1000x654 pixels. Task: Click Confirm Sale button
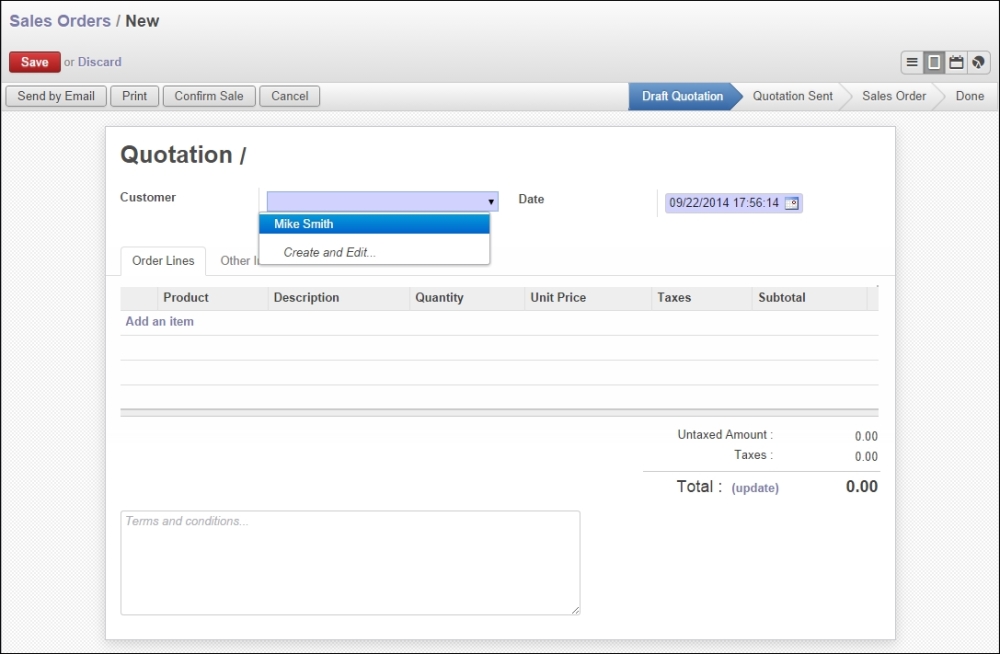pyautogui.click(x=208, y=96)
